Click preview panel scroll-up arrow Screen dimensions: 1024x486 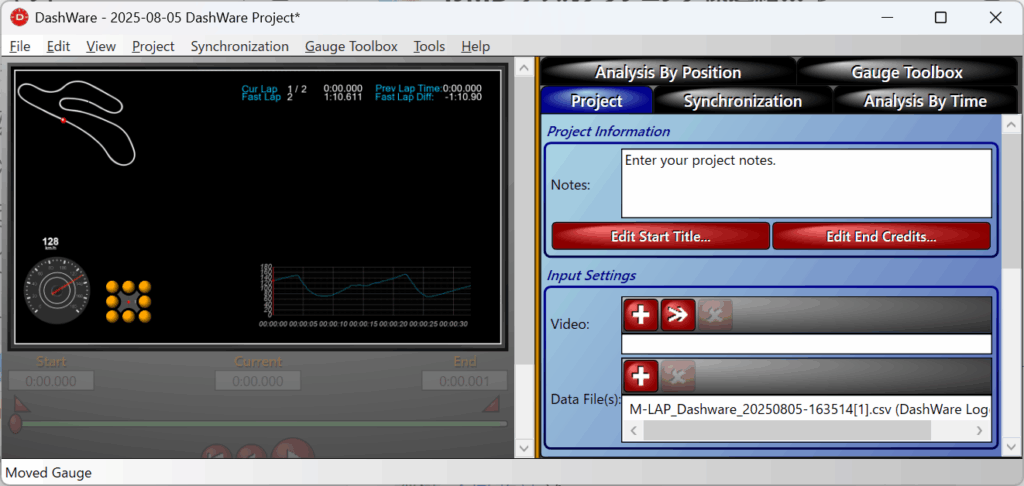tap(524, 68)
